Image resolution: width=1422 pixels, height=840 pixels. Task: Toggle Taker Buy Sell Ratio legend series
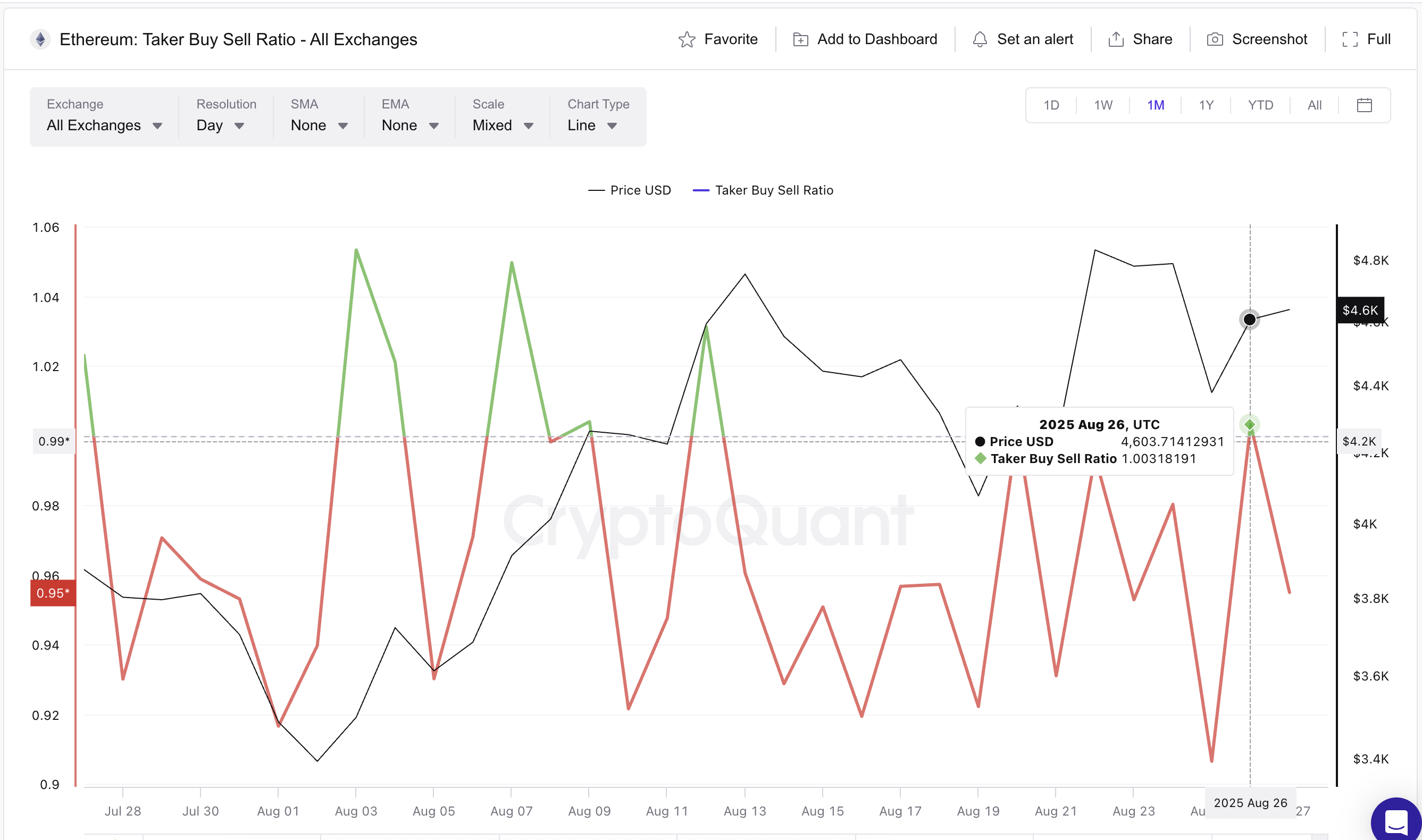(763, 190)
